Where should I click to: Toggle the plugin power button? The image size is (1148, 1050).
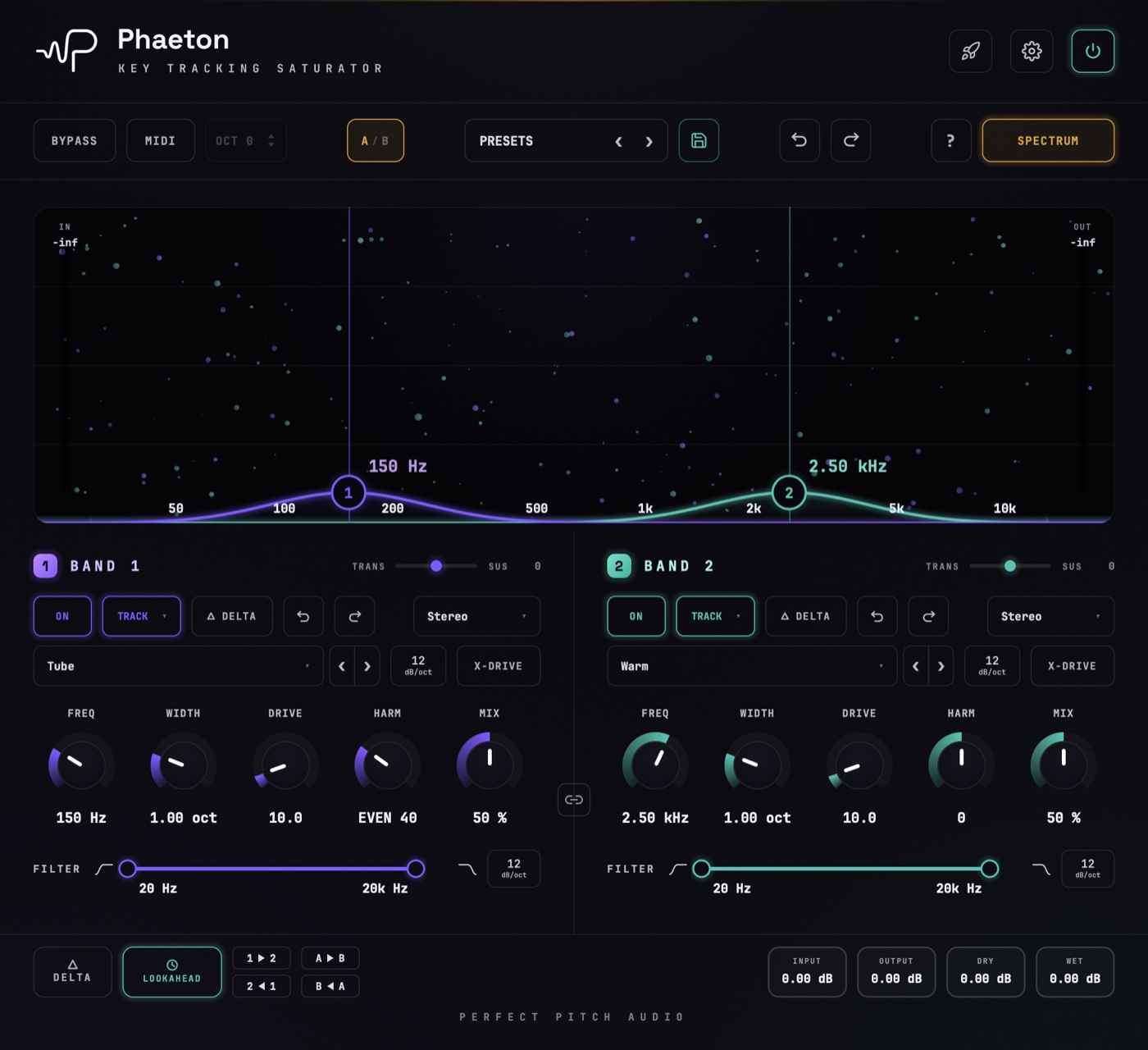[x=1093, y=51]
